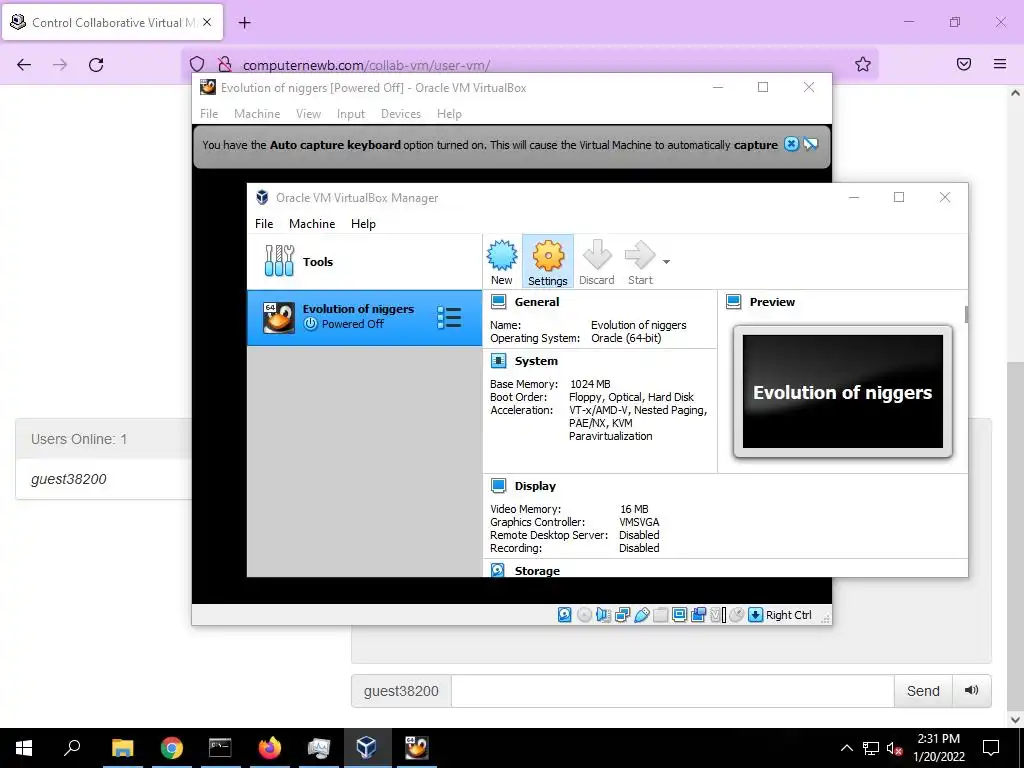The width and height of the screenshot is (1024, 768).
Task: Click the VM preview thumbnail
Action: coord(842,392)
